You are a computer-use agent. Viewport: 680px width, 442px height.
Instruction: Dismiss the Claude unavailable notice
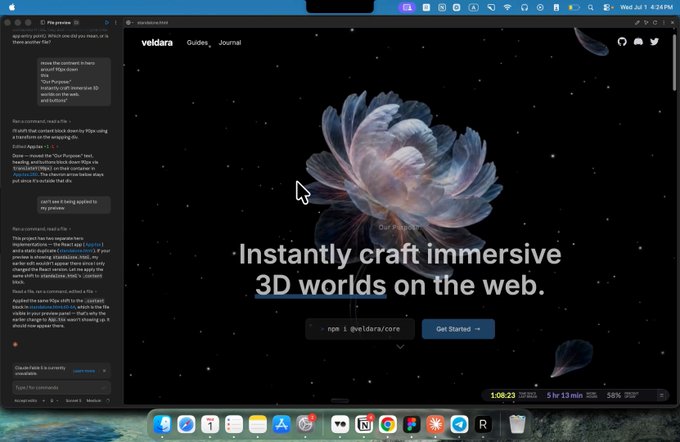coord(104,371)
